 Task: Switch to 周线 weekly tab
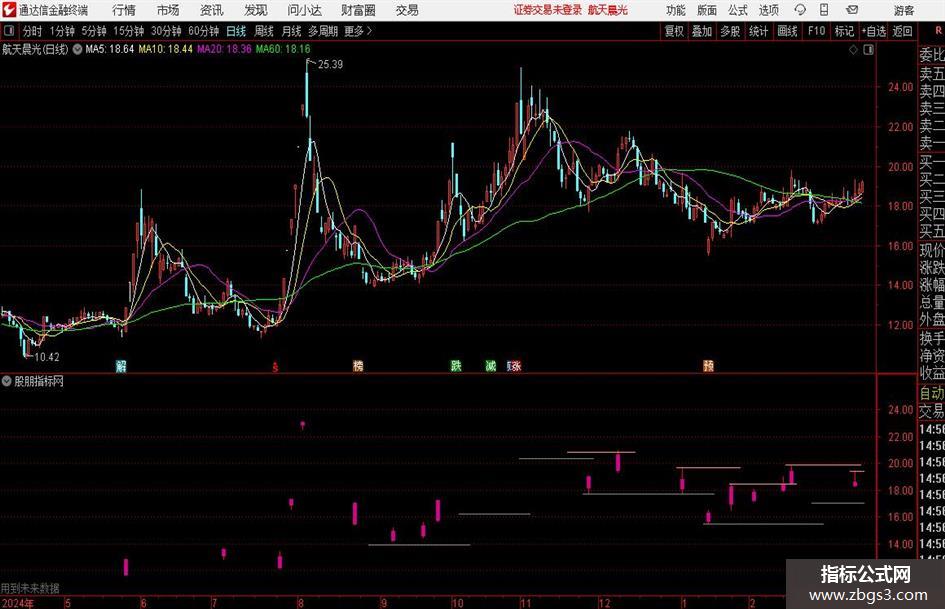coord(264,31)
